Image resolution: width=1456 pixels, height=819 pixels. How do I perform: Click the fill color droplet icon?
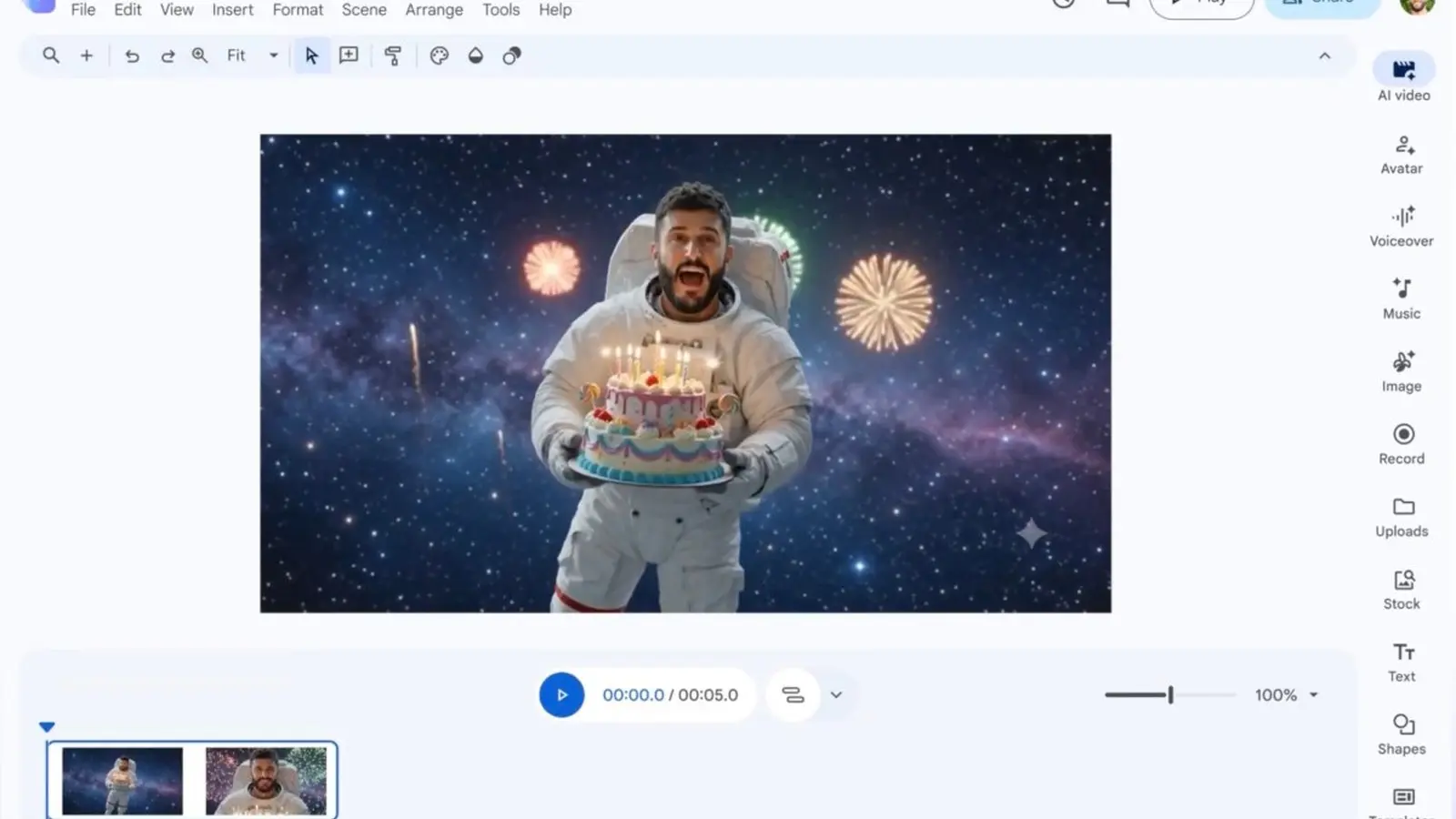point(475,56)
